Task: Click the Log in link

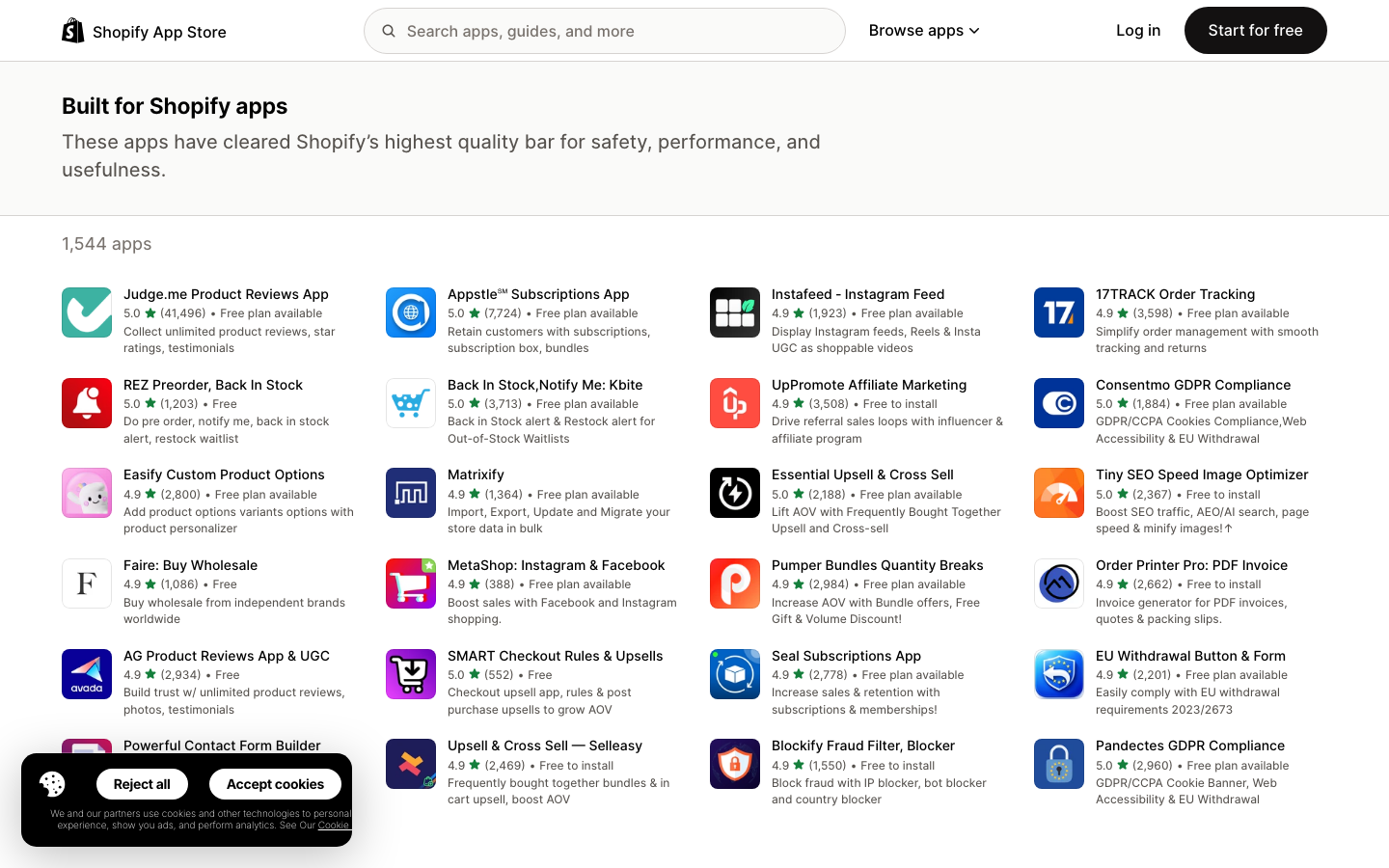Action: point(1138,31)
